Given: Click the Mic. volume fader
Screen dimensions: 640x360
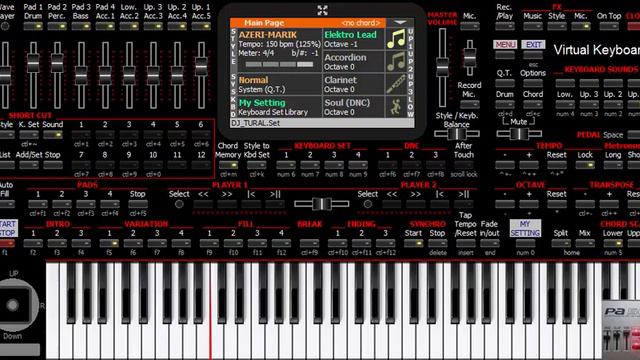Looking at the screenshot, I should click(470, 57).
